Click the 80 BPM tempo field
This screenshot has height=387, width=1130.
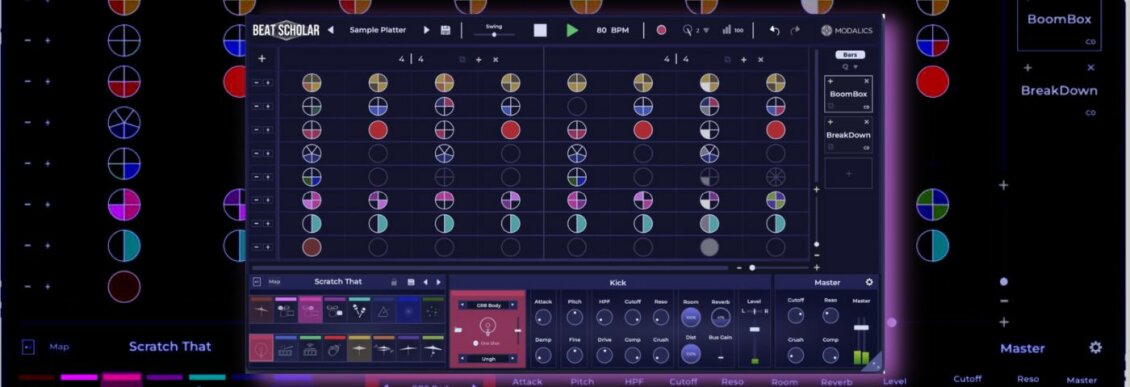613,30
